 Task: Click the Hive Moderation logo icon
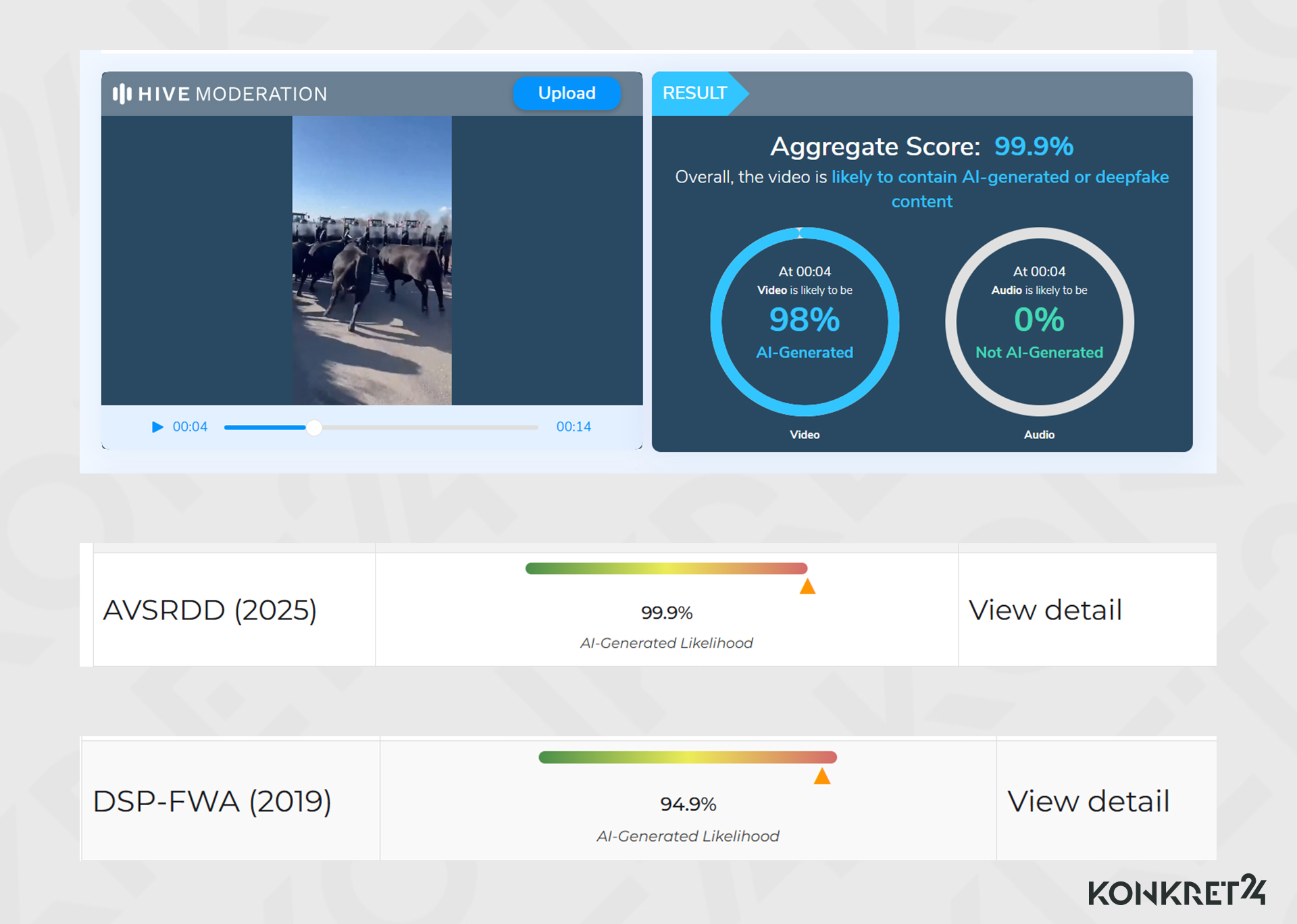point(122,94)
